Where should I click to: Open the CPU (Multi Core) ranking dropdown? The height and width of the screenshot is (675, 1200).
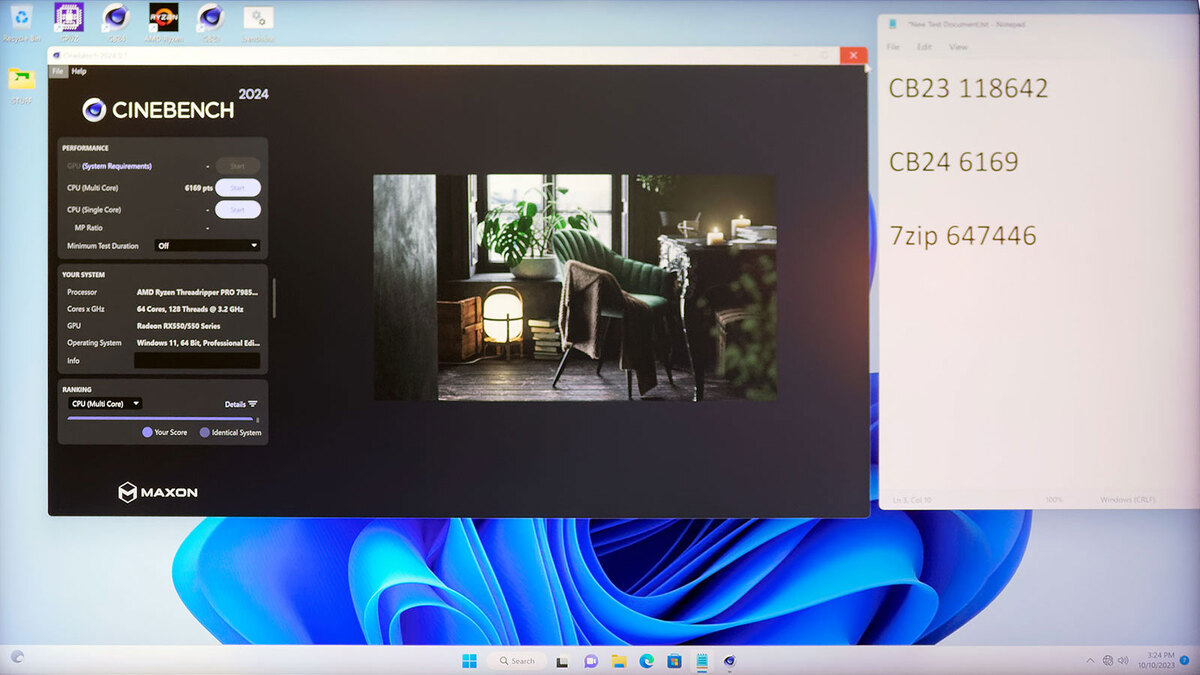pos(105,404)
